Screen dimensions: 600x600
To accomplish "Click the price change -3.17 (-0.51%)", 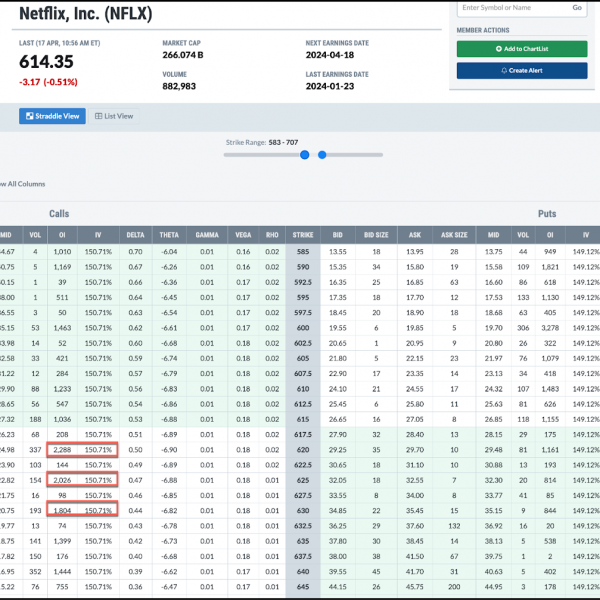I will (48, 82).
